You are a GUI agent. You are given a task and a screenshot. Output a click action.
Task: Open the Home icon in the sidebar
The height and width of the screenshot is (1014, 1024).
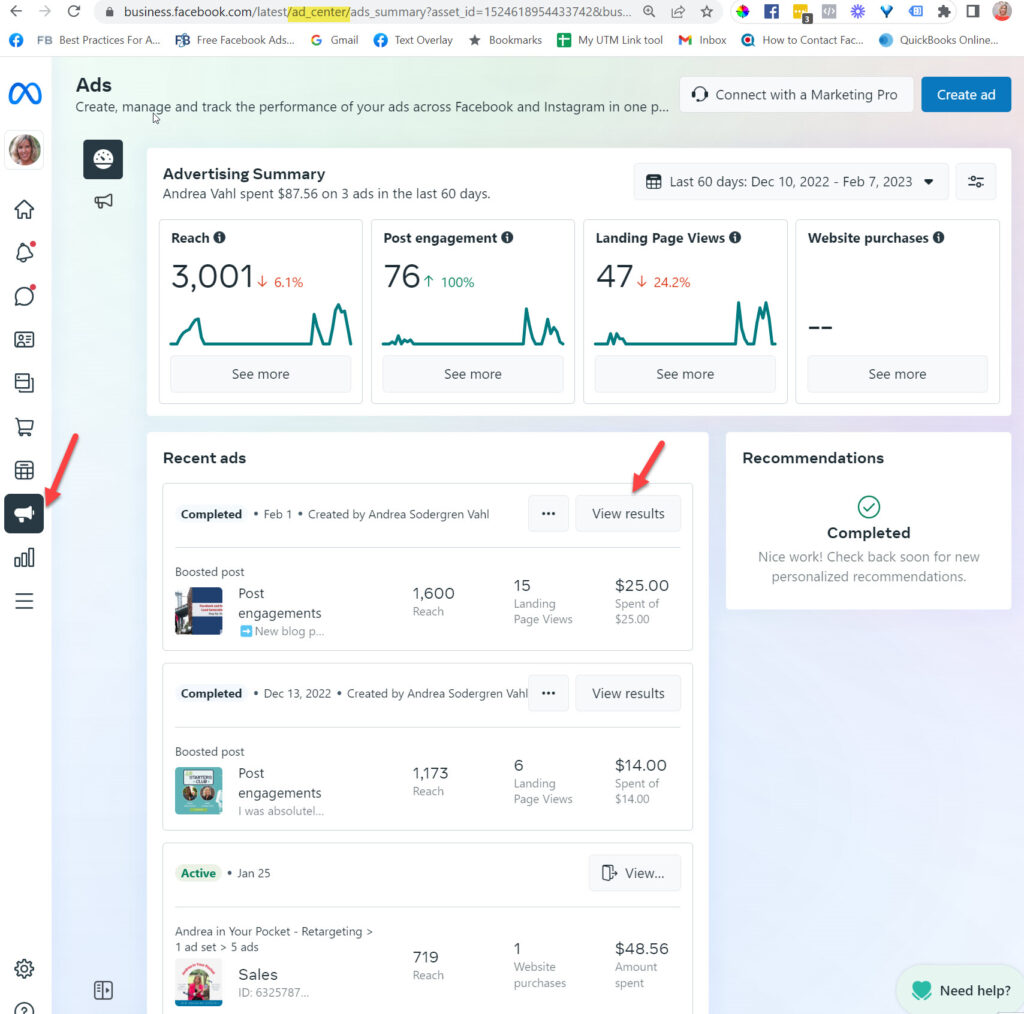point(24,210)
